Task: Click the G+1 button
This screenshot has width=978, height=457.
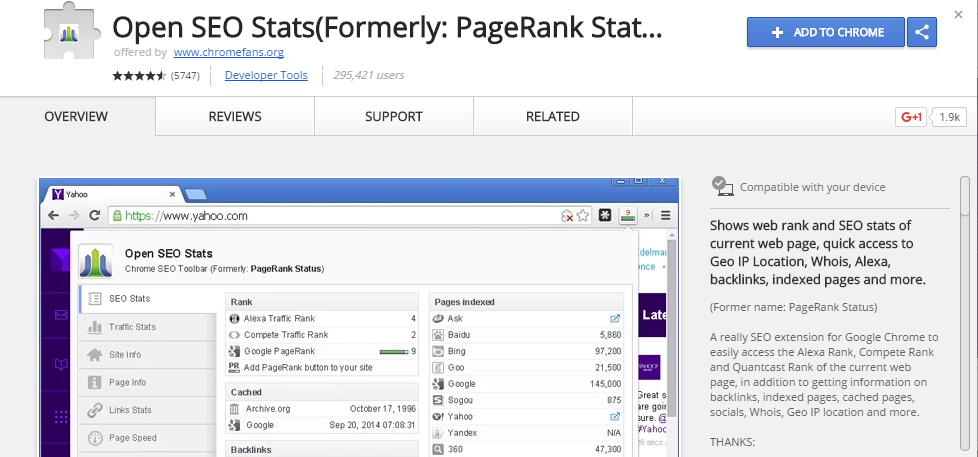Action: pyautogui.click(x=912, y=117)
